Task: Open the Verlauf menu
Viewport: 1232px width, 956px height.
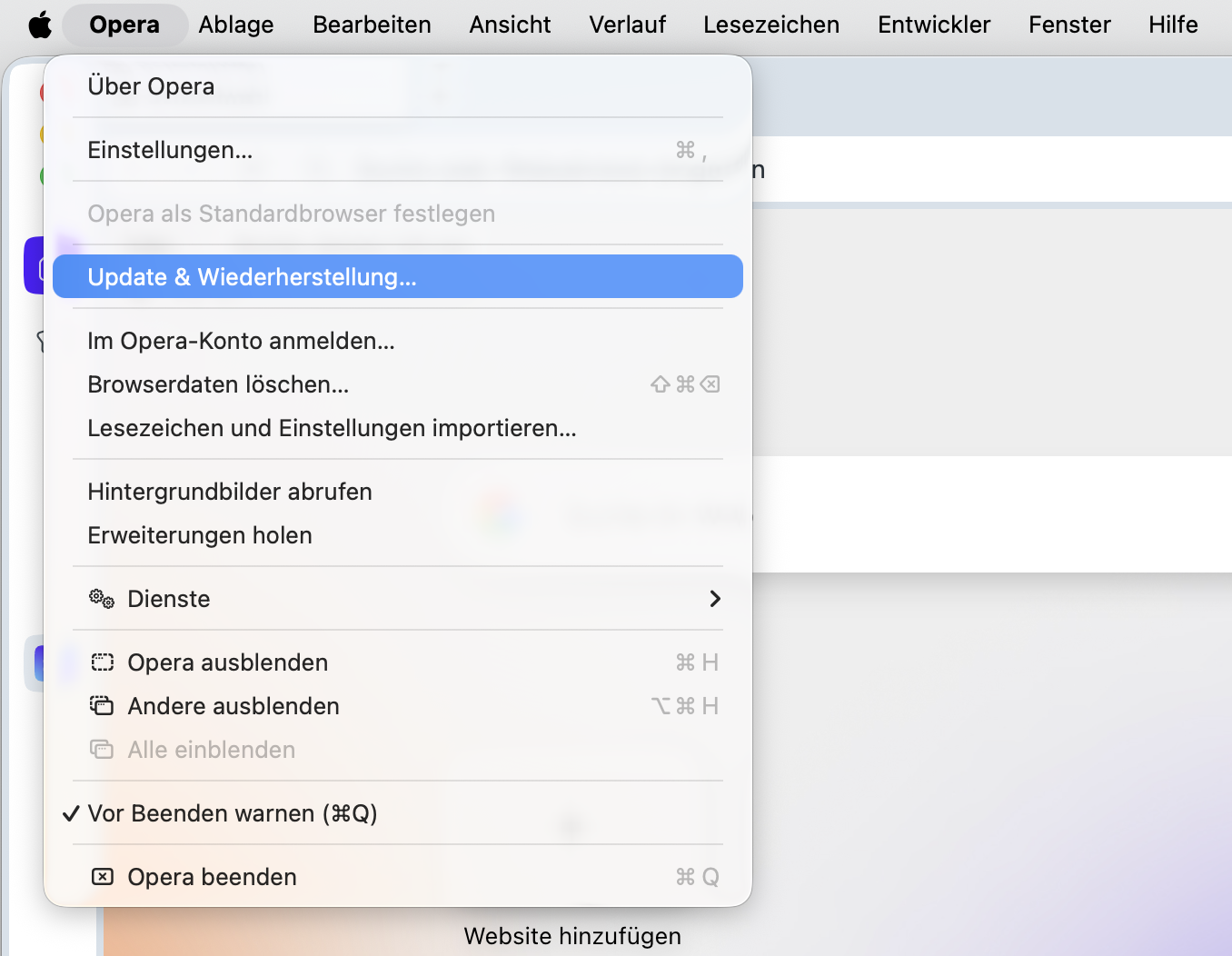Action: point(627,25)
